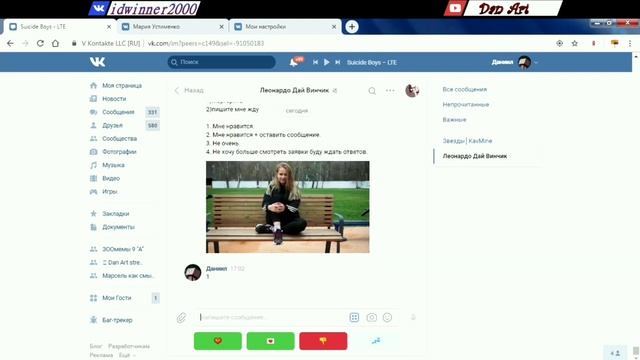Click the Музыка note icon

(x=93, y=165)
